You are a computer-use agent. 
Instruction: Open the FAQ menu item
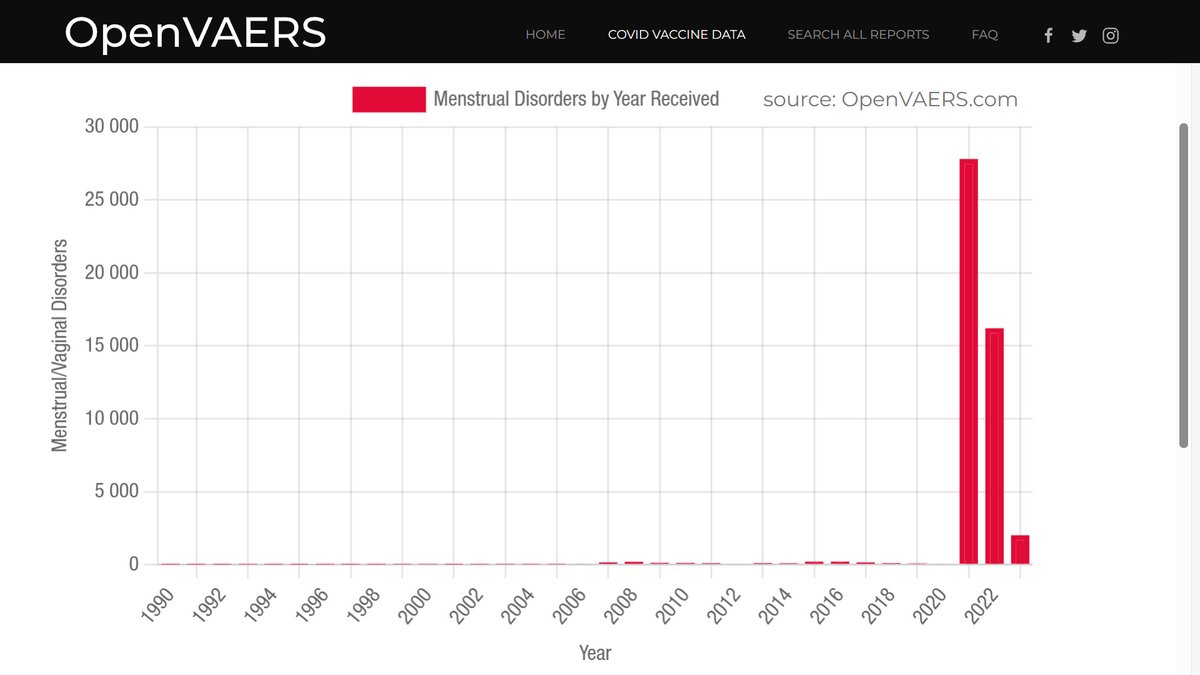point(985,35)
